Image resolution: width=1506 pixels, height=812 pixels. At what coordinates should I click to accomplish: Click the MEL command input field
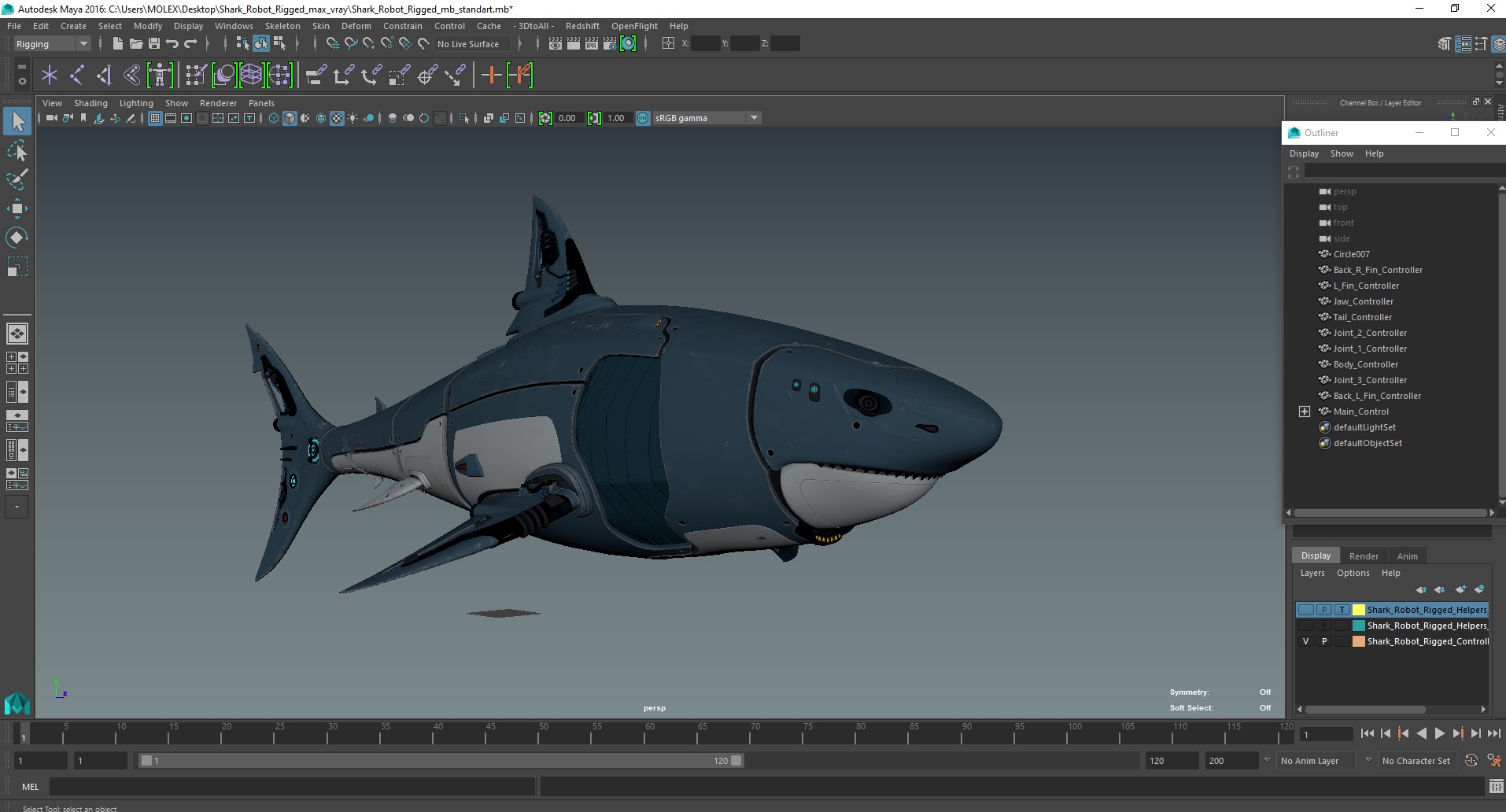292,787
